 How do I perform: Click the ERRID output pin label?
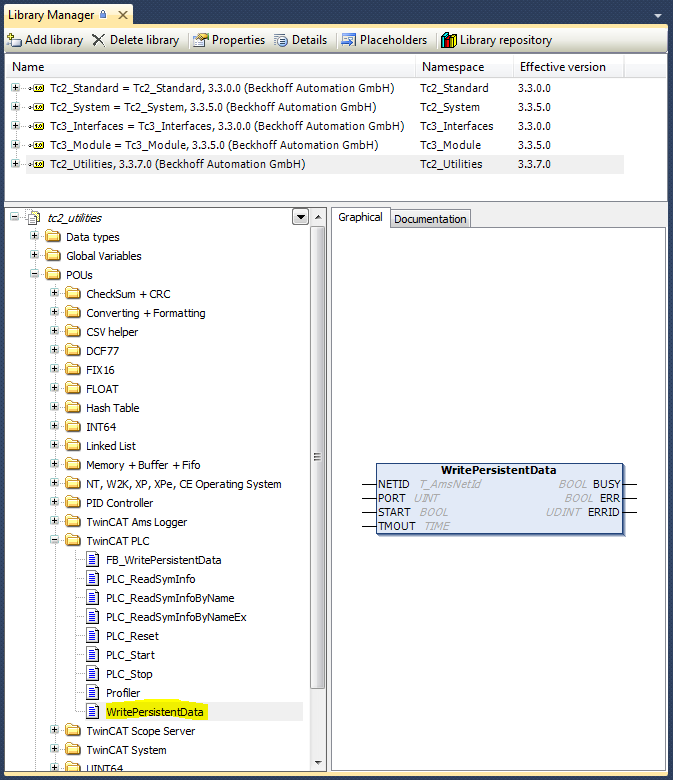point(603,512)
